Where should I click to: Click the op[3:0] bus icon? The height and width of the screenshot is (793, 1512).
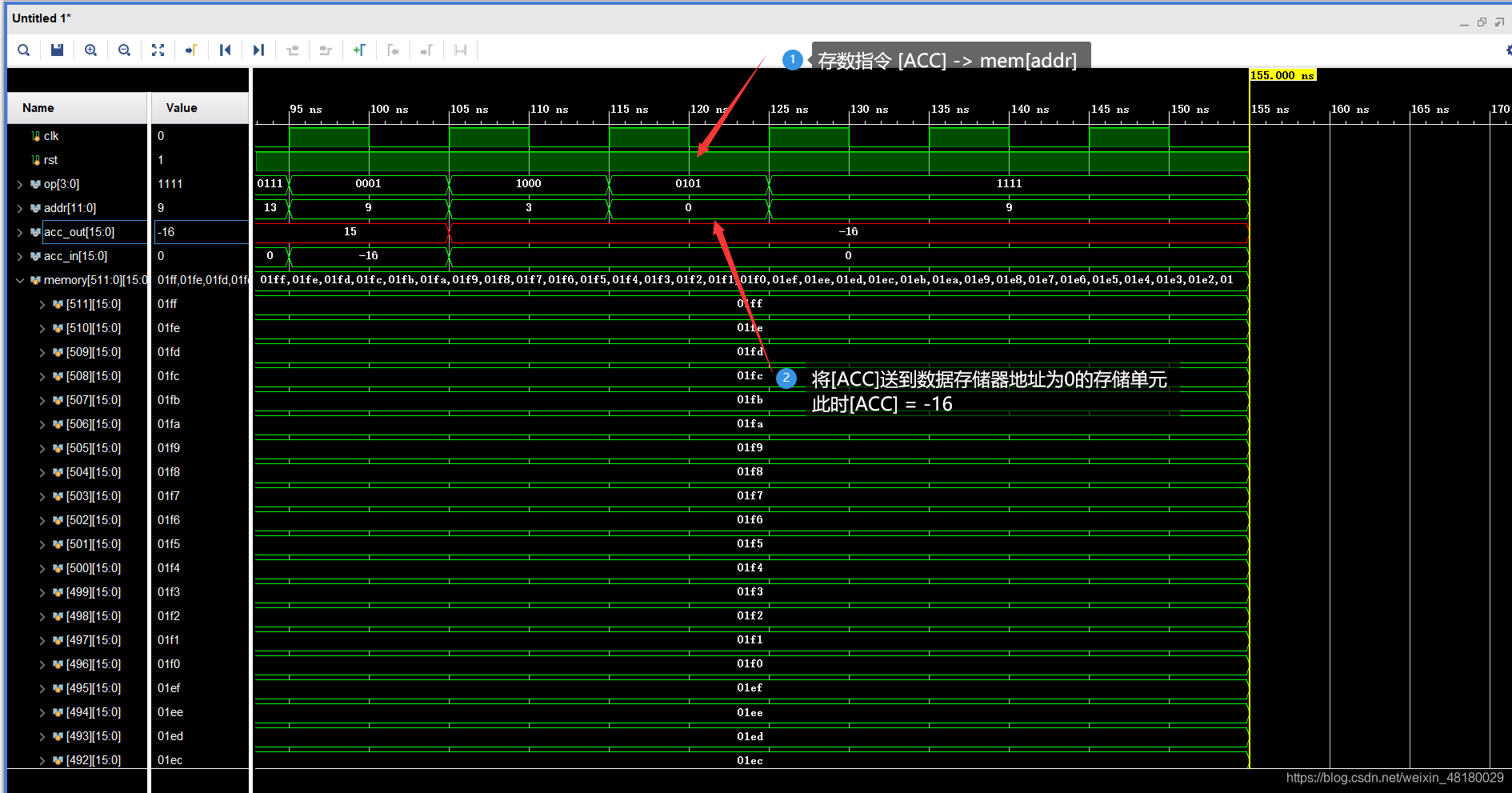pyautogui.click(x=36, y=184)
